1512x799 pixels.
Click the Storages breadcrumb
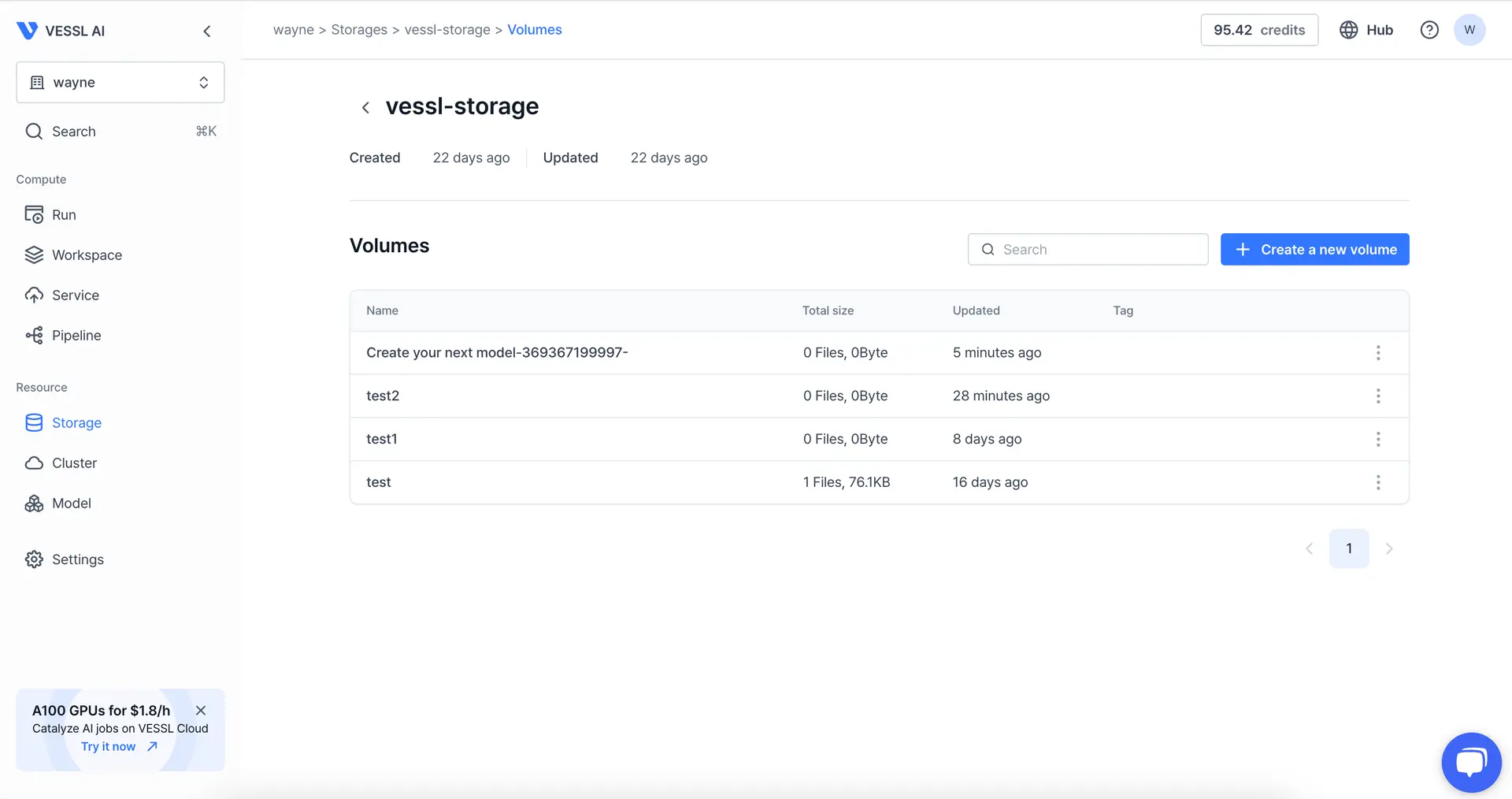coord(359,30)
